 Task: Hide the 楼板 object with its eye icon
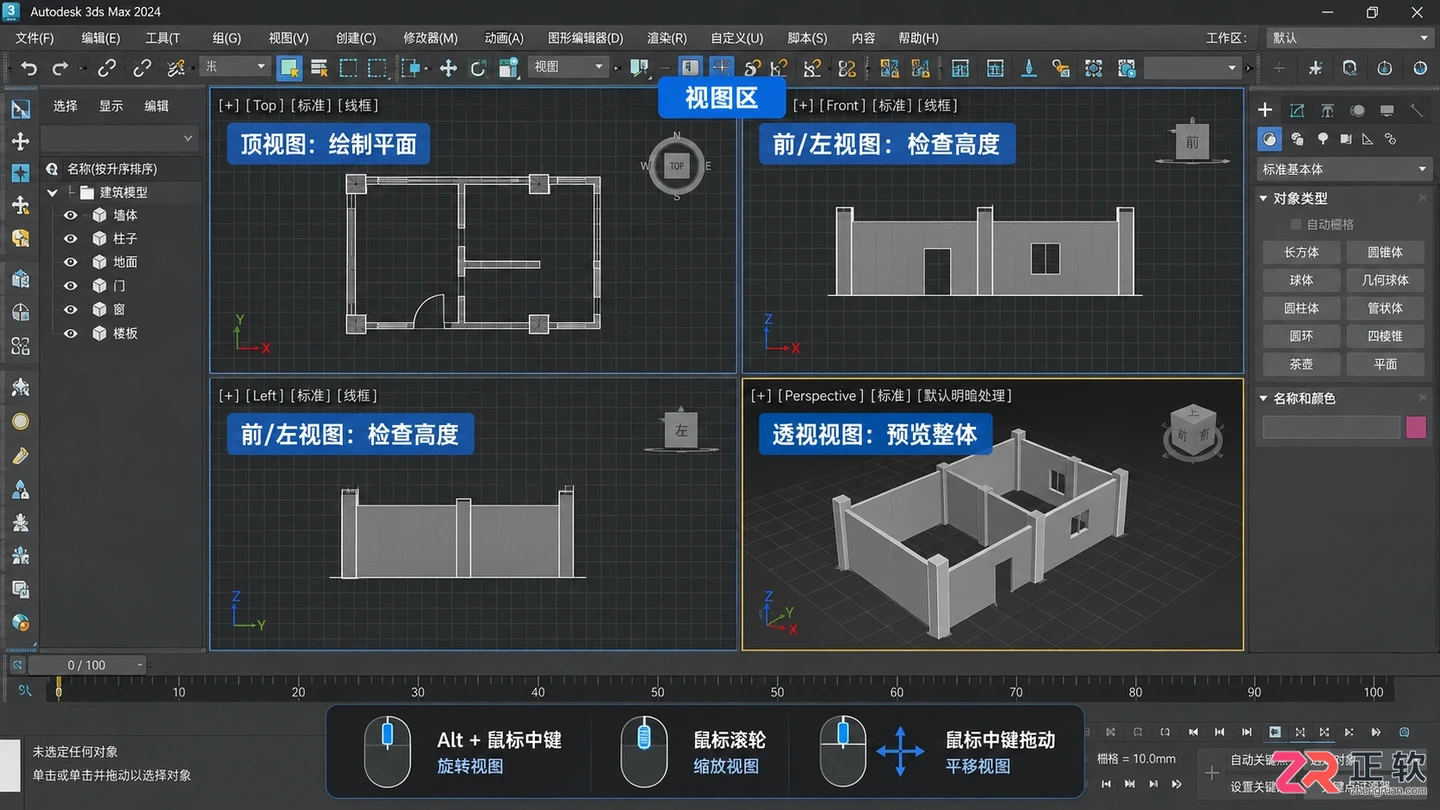(x=71, y=333)
